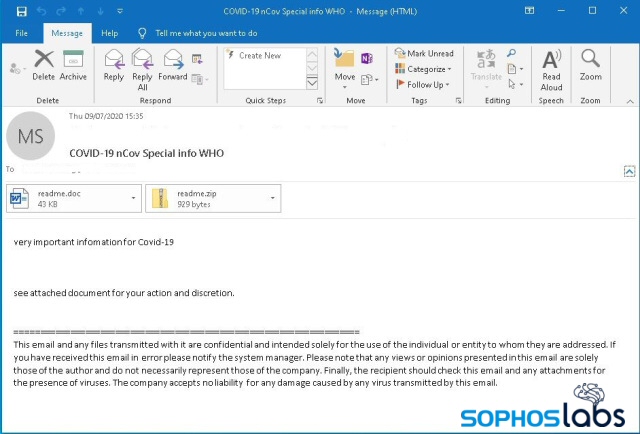The image size is (640, 434).
Task: Click the Undo arrow in the title bar
Action: [x=42, y=11]
